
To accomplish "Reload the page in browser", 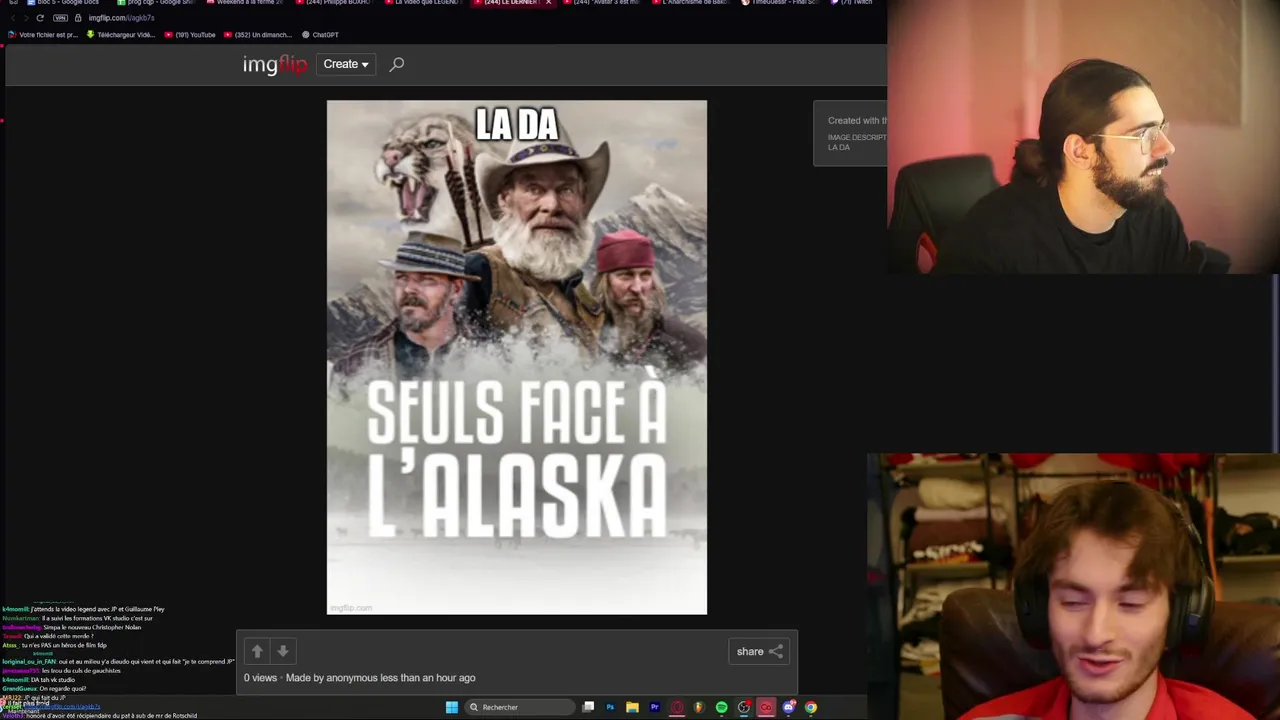I will 40,18.
